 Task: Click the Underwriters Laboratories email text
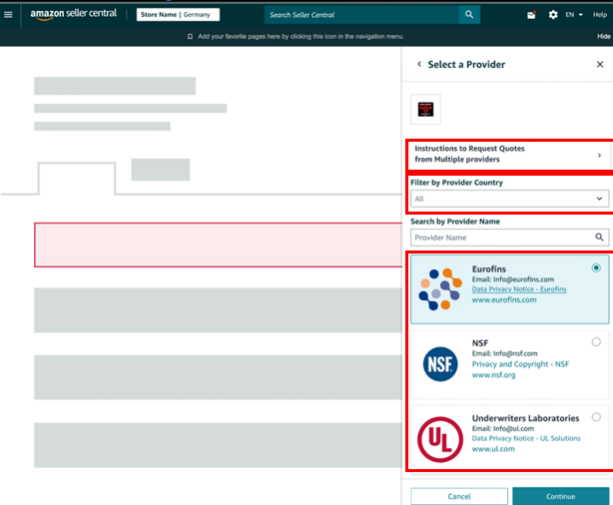click(x=503, y=428)
